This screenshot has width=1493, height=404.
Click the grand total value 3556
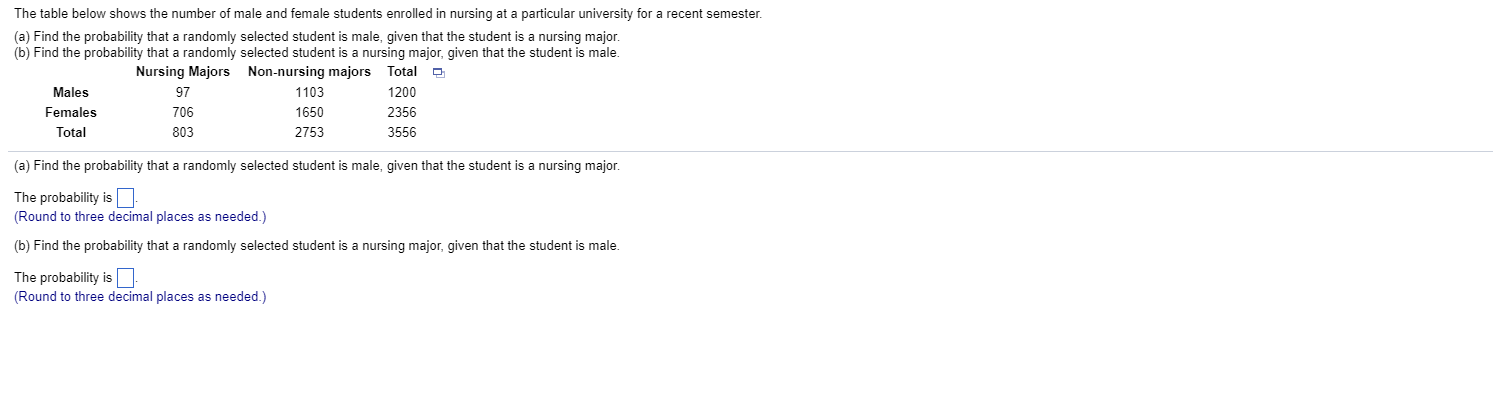(402, 132)
